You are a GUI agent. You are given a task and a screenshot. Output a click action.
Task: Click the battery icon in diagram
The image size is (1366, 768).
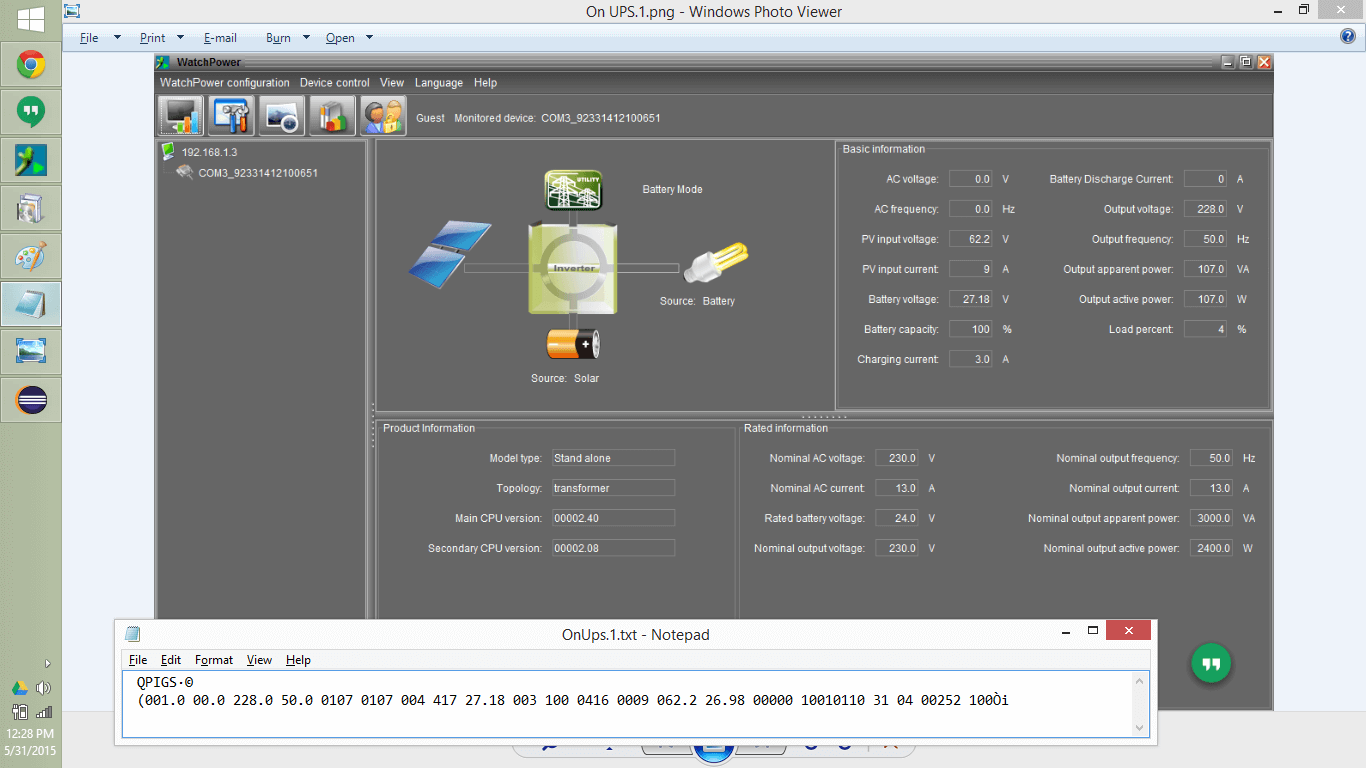(573, 345)
